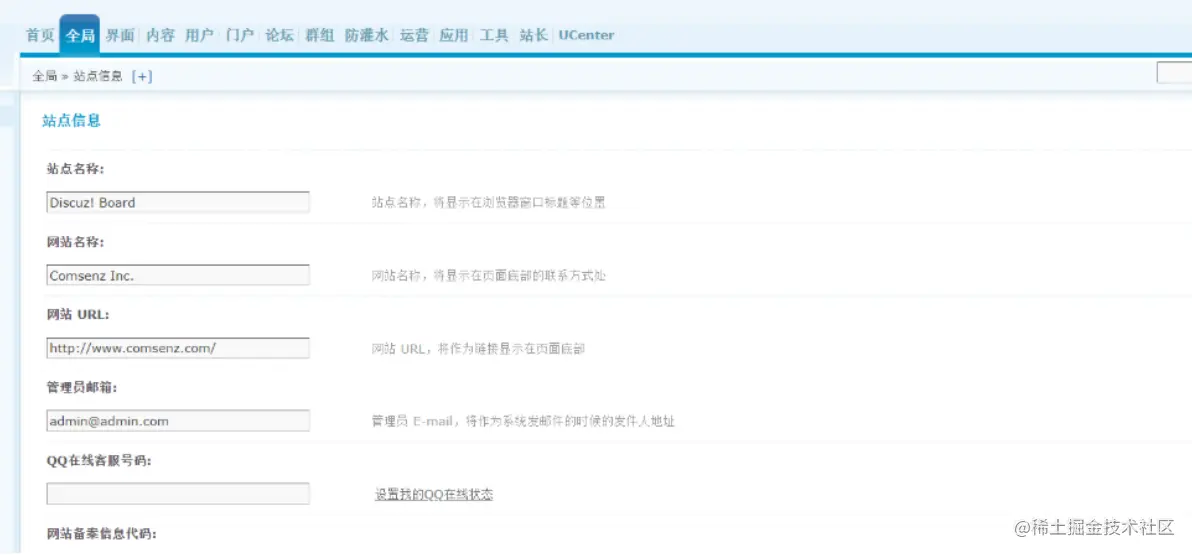Click the [+] add shortcut link
Viewport: 1192px width, 555px height.
(x=142, y=76)
